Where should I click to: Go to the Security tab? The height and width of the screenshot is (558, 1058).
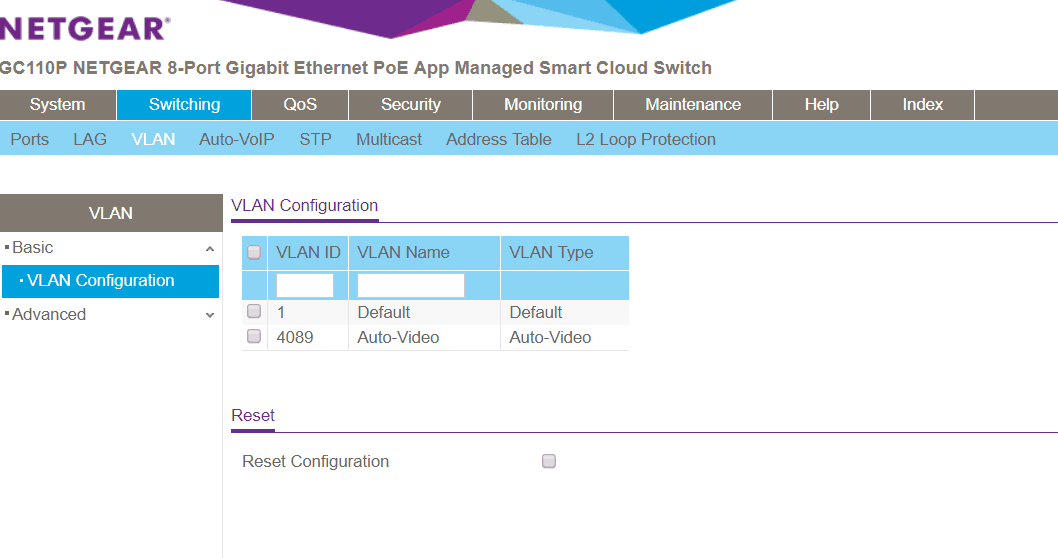(x=410, y=105)
